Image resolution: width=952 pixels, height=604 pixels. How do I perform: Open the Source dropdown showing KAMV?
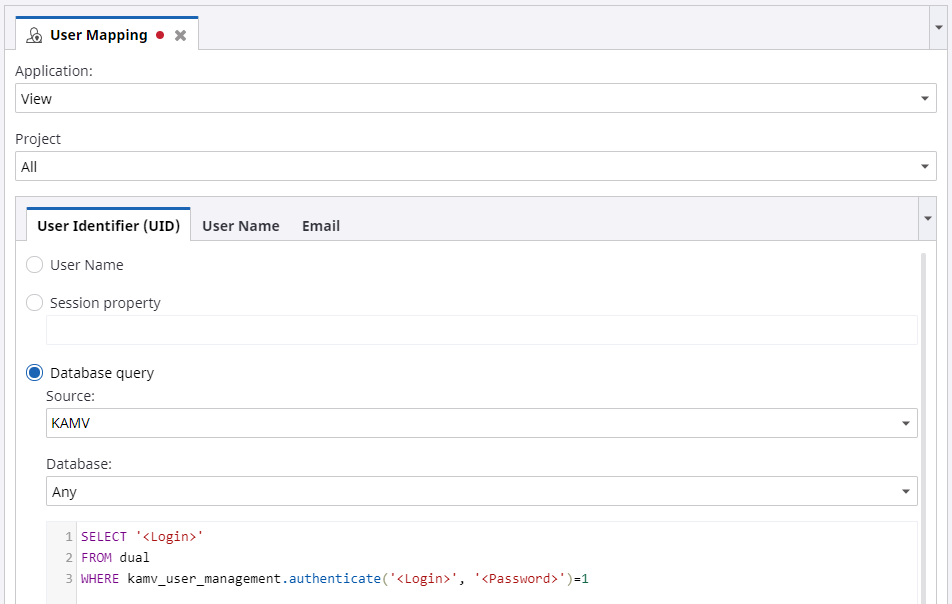tap(905, 423)
